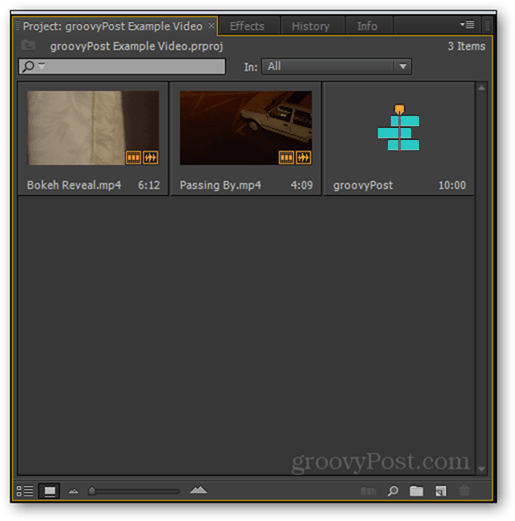Click the Bokeh Reveal.mp4 file name
The width and height of the screenshot is (515, 521).
click(x=74, y=185)
